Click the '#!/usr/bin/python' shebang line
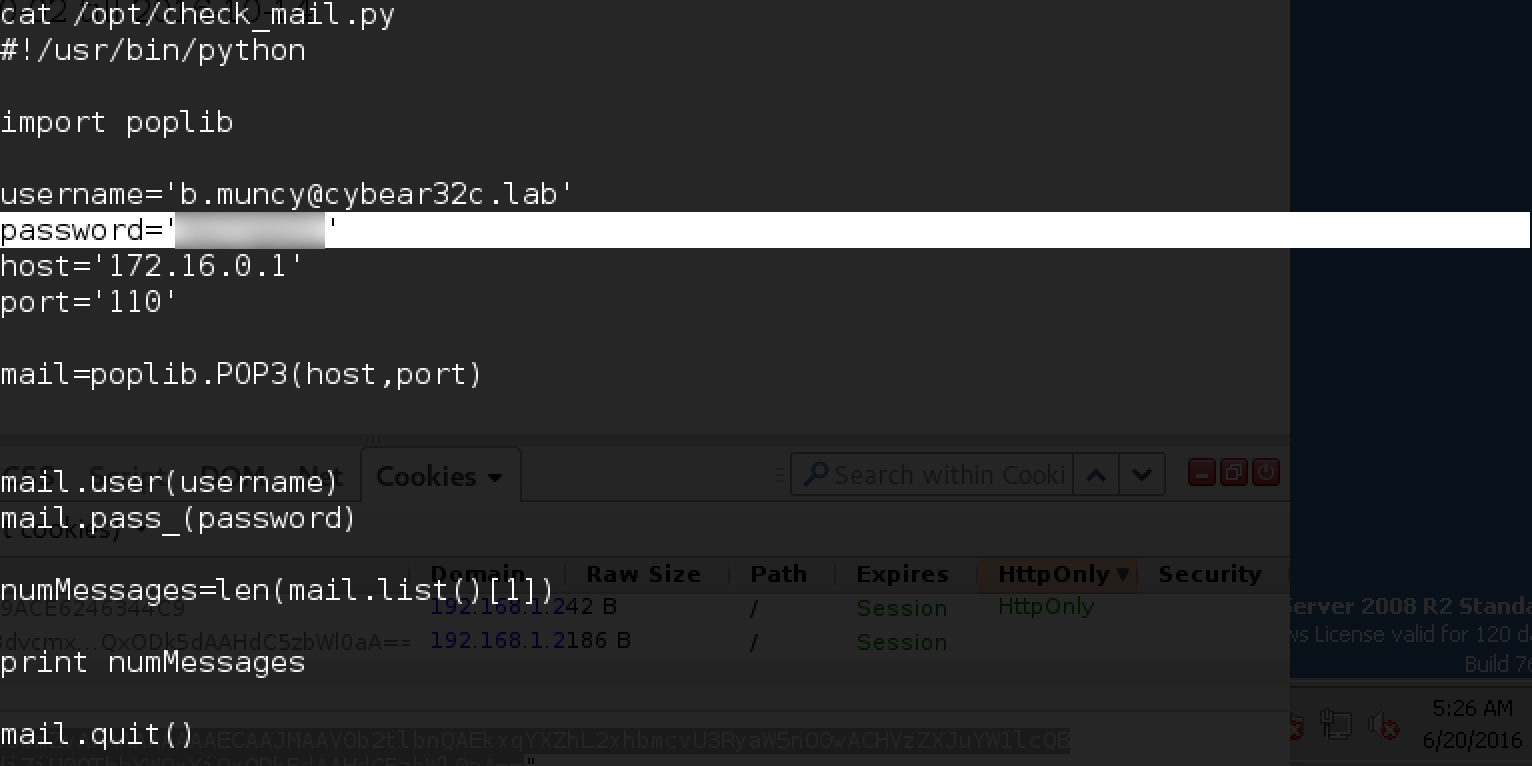Image resolution: width=1532 pixels, height=766 pixels. 153,50
